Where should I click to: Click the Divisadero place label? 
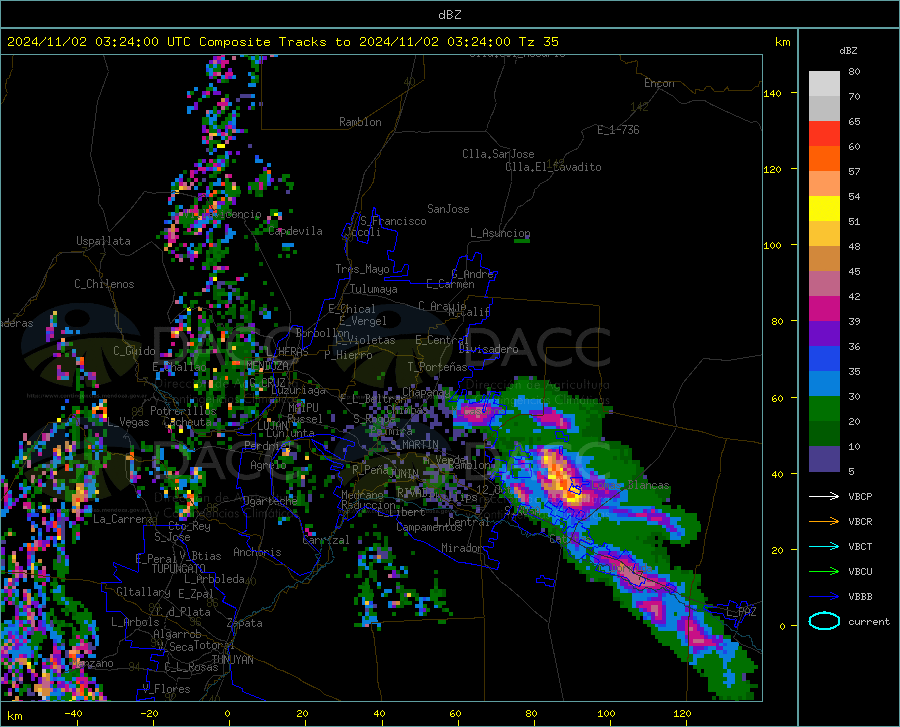pyautogui.click(x=488, y=349)
